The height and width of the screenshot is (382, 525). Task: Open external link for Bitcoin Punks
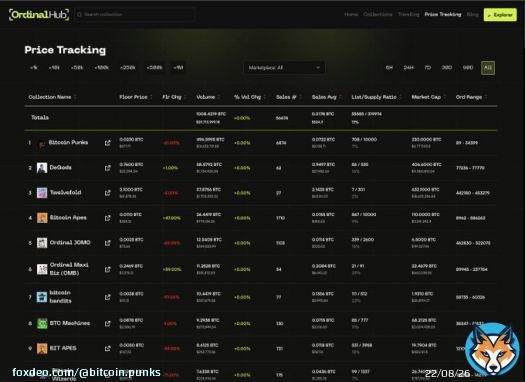coord(107,143)
